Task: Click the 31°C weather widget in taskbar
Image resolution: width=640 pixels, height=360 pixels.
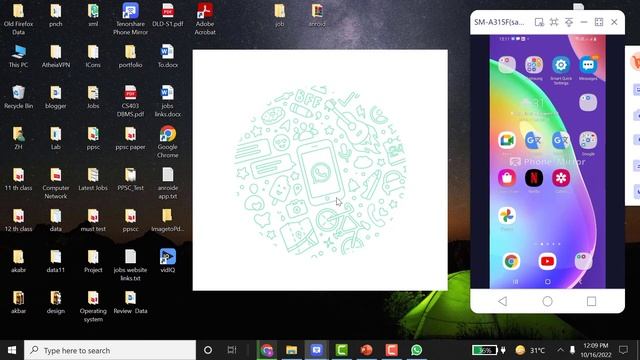Action: [530, 350]
